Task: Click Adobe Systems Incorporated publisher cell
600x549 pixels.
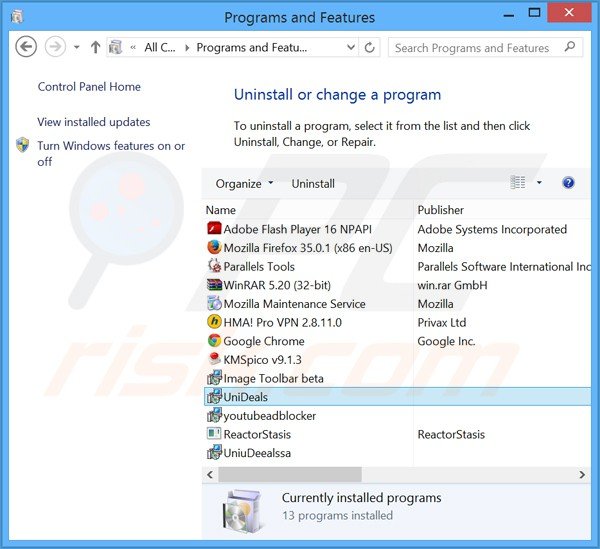Action: (x=492, y=229)
